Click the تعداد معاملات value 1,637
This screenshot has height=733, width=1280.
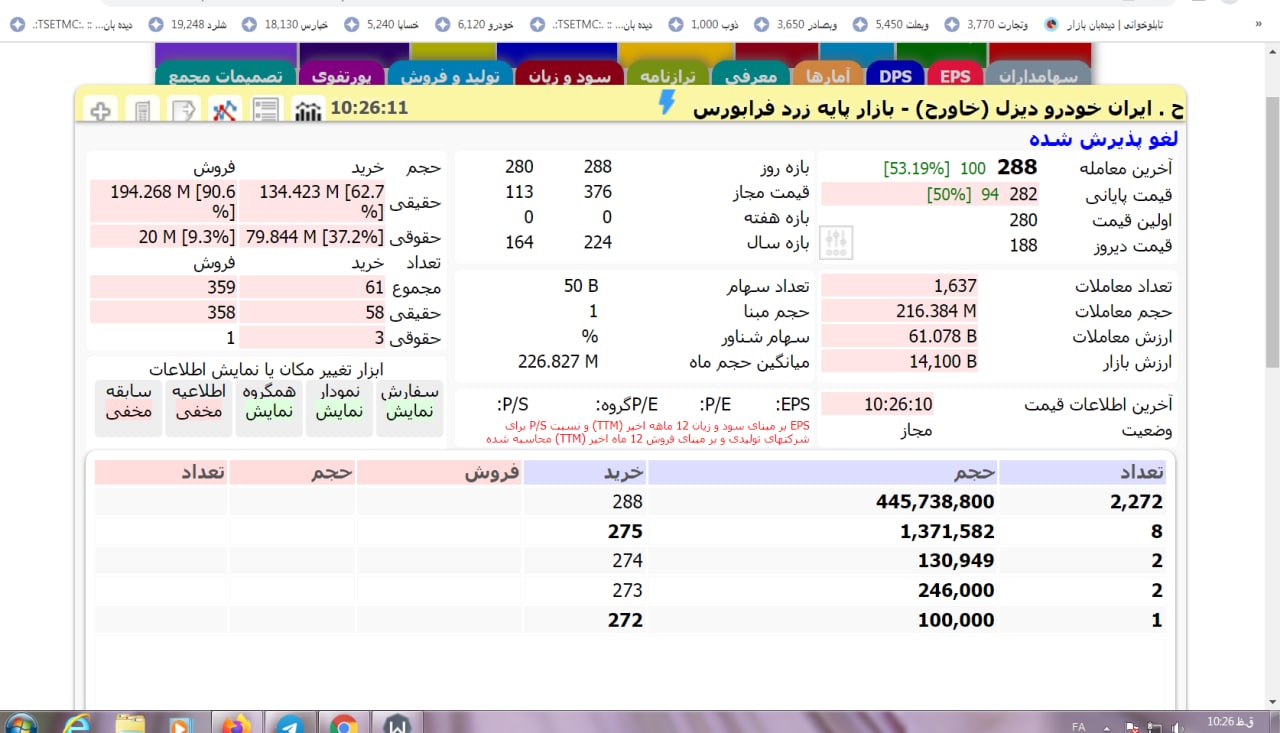tap(955, 286)
